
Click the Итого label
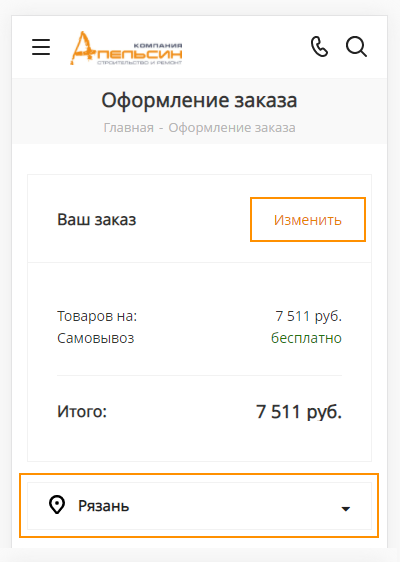82,411
